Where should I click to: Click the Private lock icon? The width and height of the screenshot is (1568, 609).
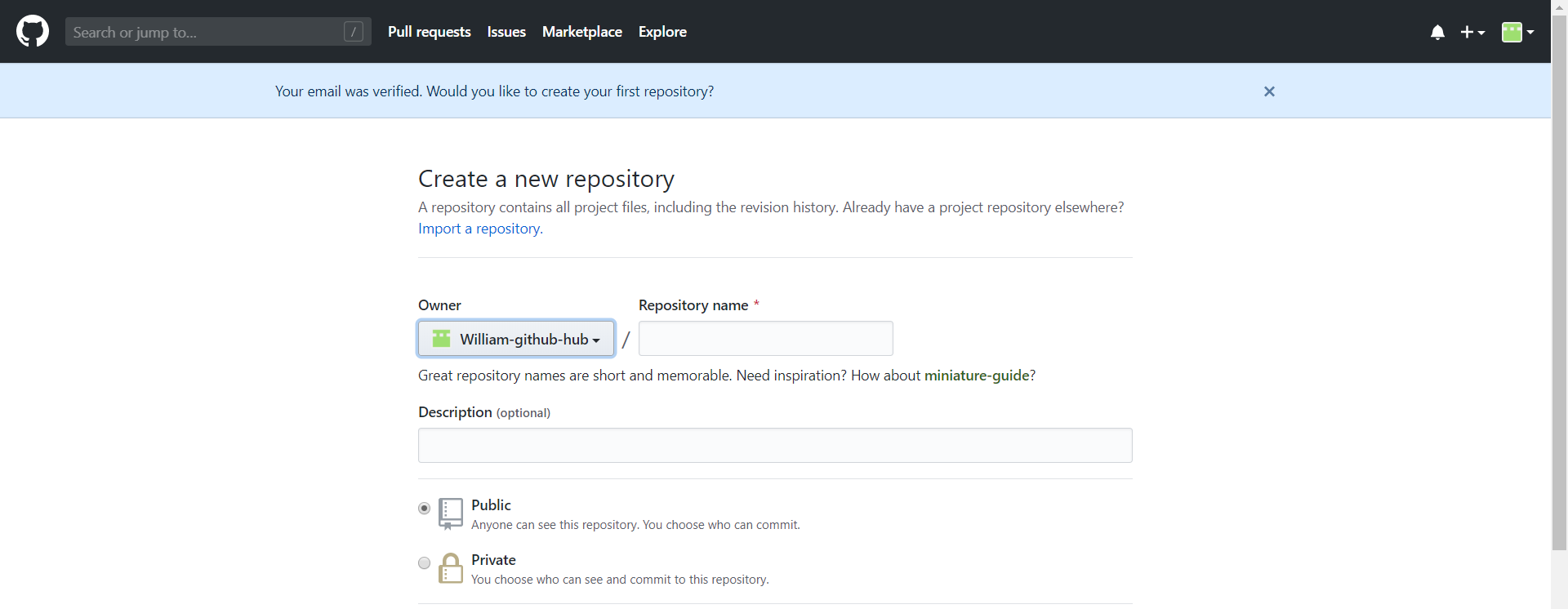(451, 568)
